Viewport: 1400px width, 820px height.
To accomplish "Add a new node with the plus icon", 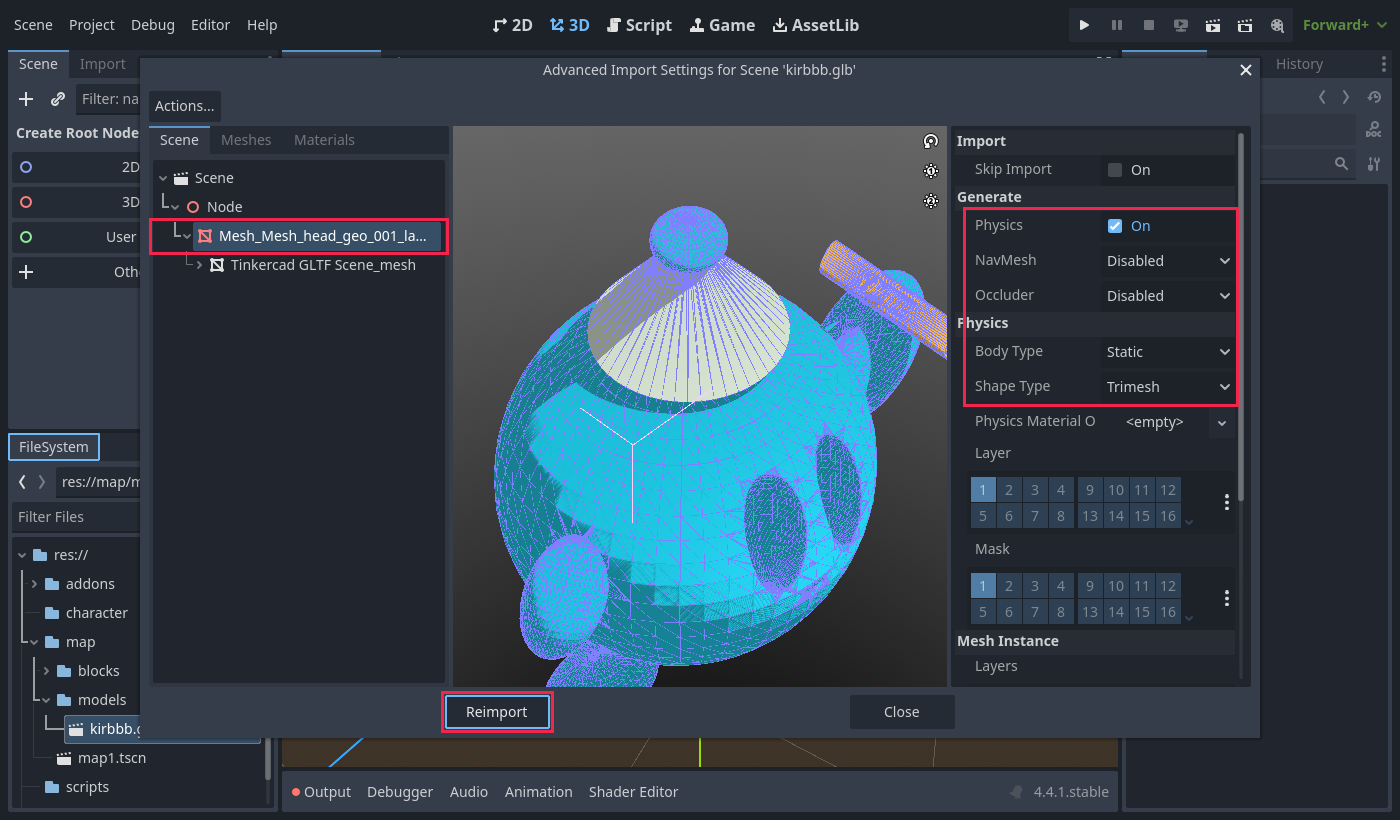I will (27, 99).
